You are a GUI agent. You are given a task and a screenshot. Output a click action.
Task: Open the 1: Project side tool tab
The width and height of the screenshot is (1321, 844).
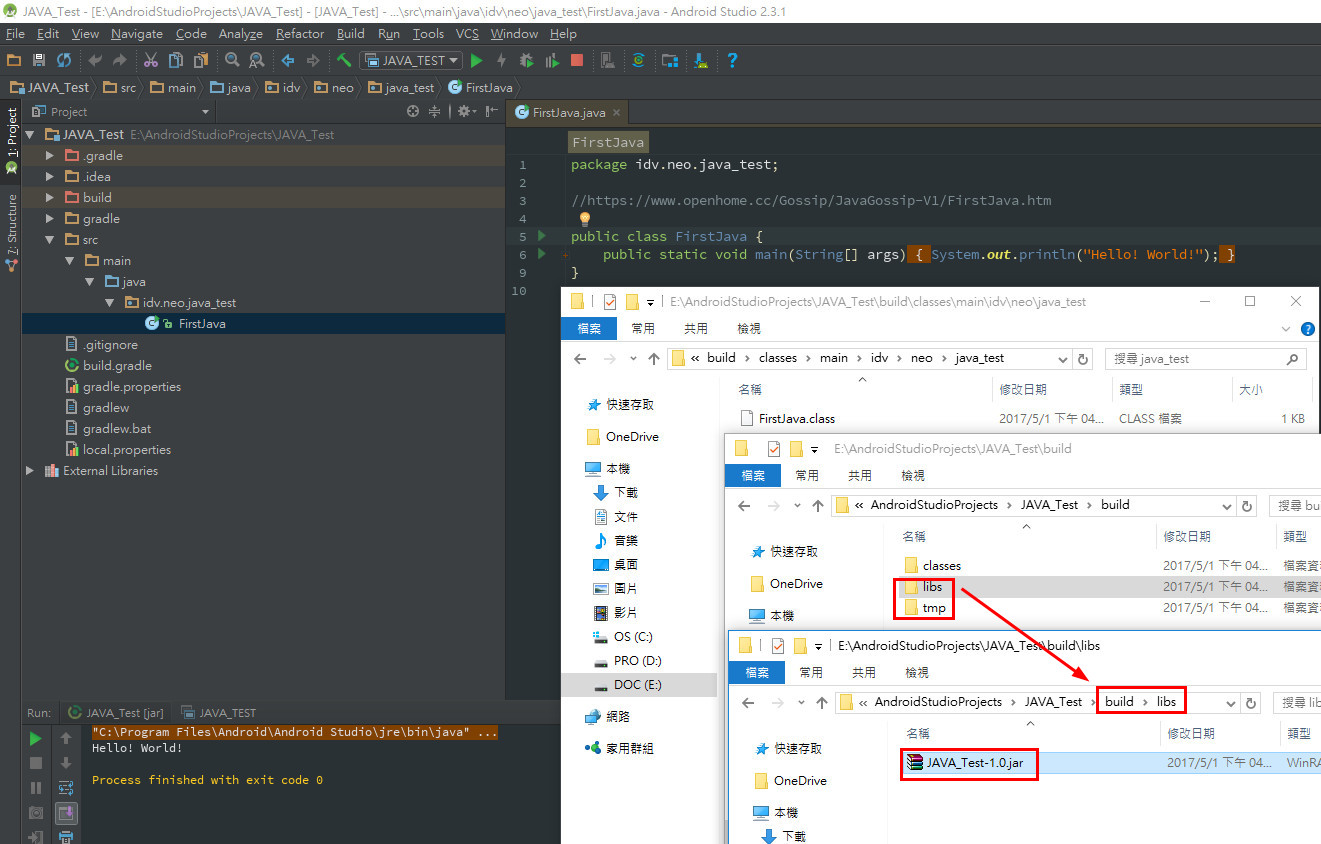tap(11, 141)
